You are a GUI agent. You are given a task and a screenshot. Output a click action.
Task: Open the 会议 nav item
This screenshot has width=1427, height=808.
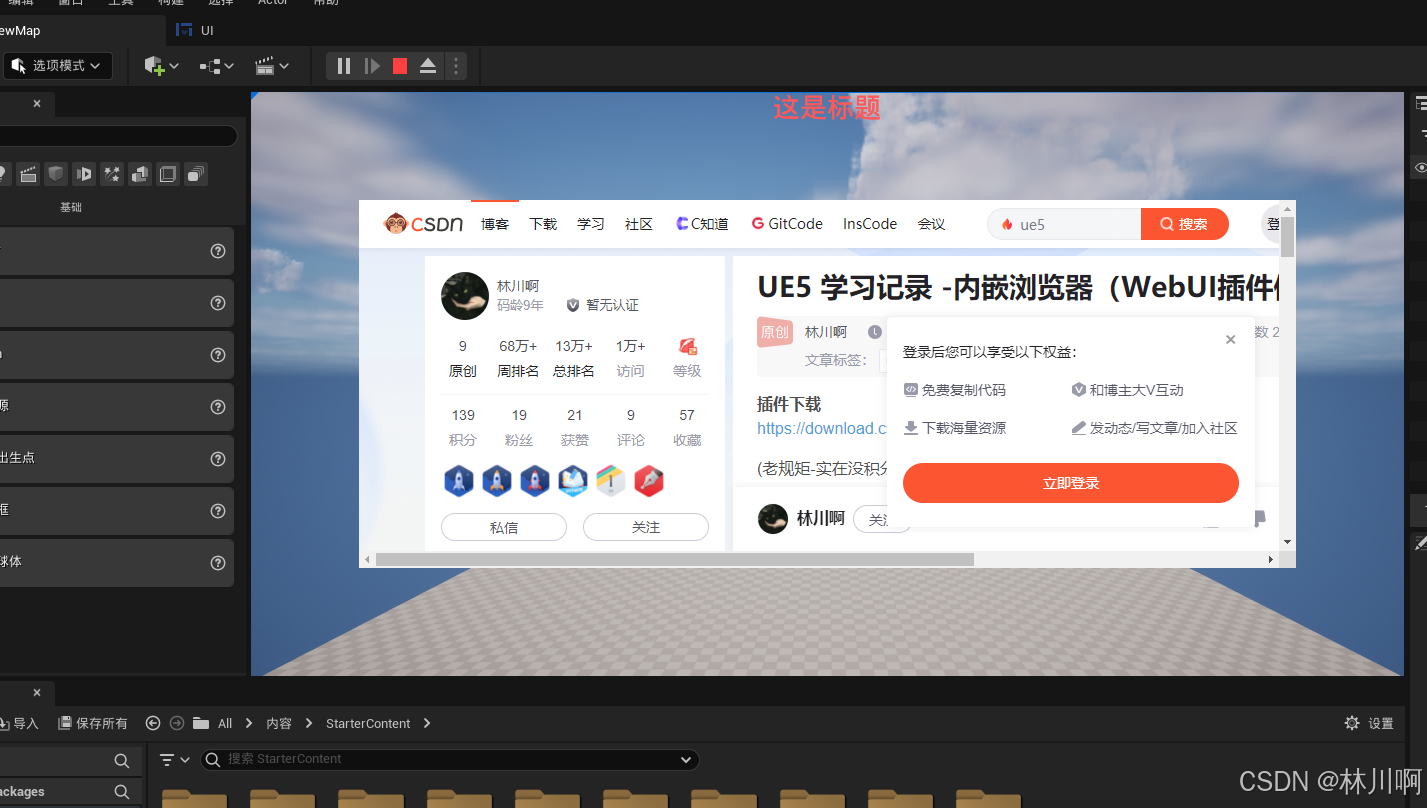click(x=932, y=224)
